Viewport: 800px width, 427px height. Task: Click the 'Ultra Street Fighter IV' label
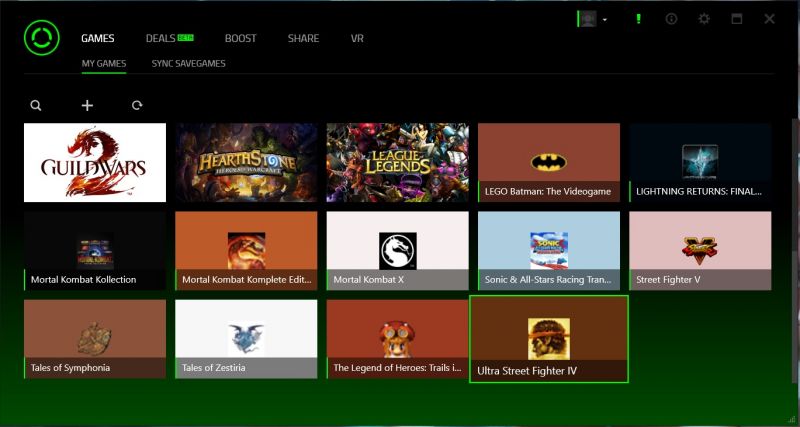(527, 371)
